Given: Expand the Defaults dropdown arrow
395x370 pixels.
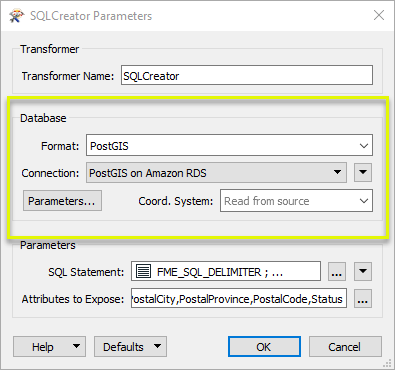Looking at the screenshot, I should pyautogui.click(x=158, y=346).
